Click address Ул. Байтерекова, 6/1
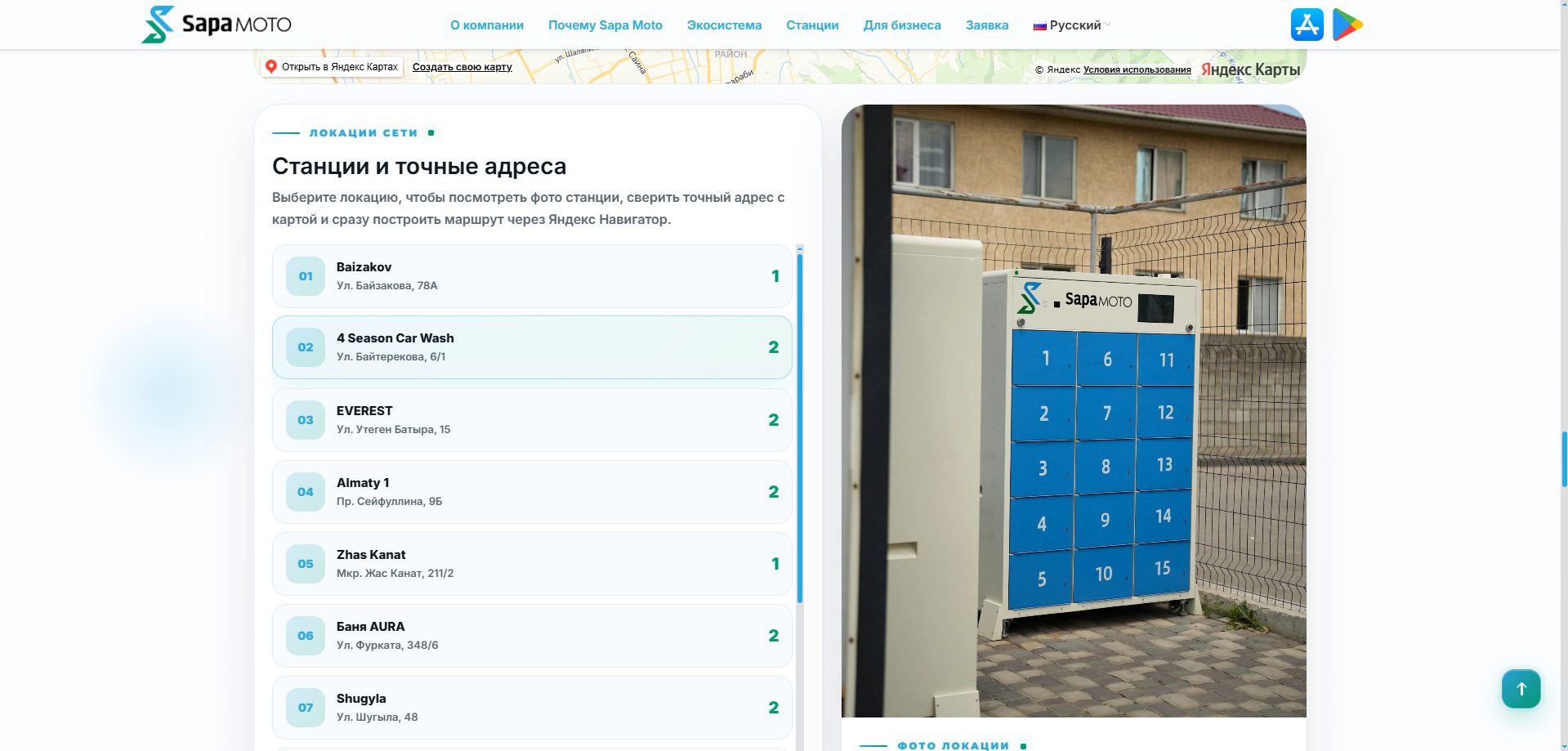 coord(391,357)
